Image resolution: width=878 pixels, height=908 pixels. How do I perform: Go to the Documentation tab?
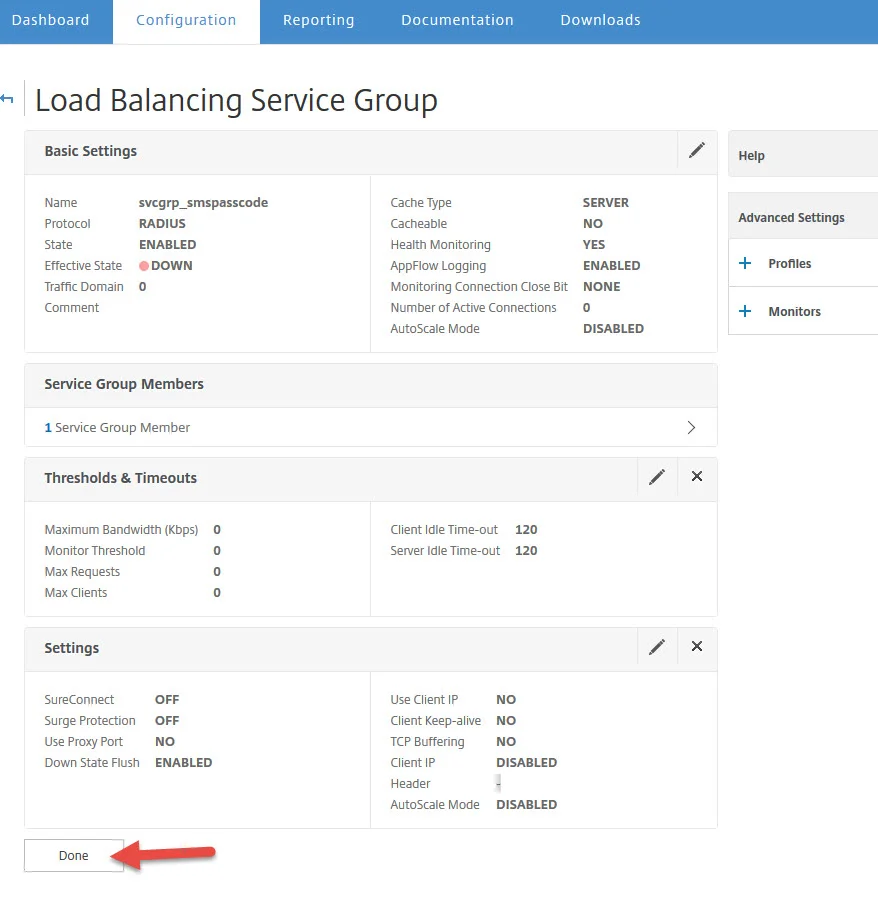point(458,20)
